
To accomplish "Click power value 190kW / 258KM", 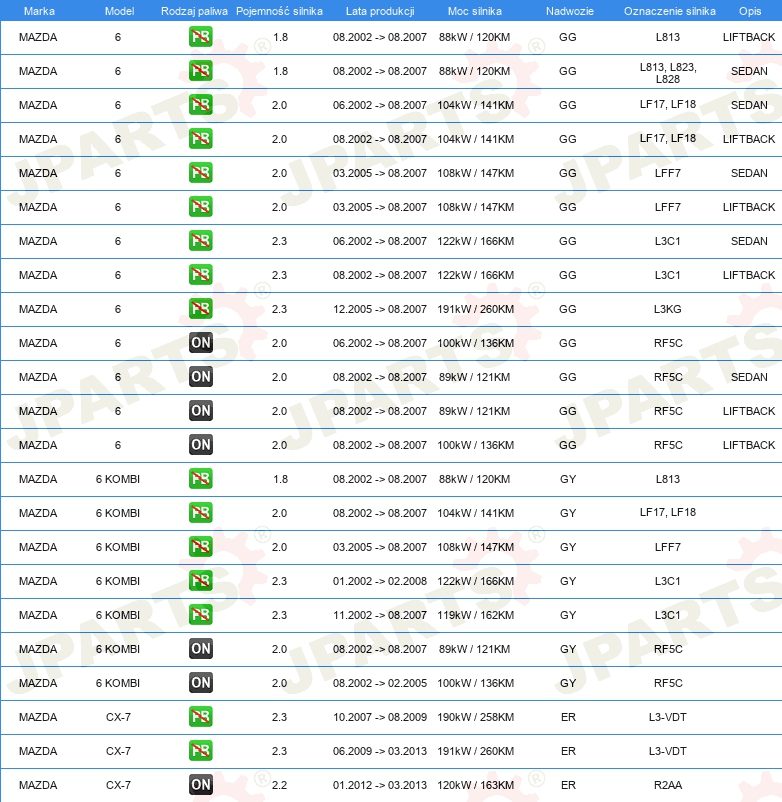I will click(x=475, y=717).
